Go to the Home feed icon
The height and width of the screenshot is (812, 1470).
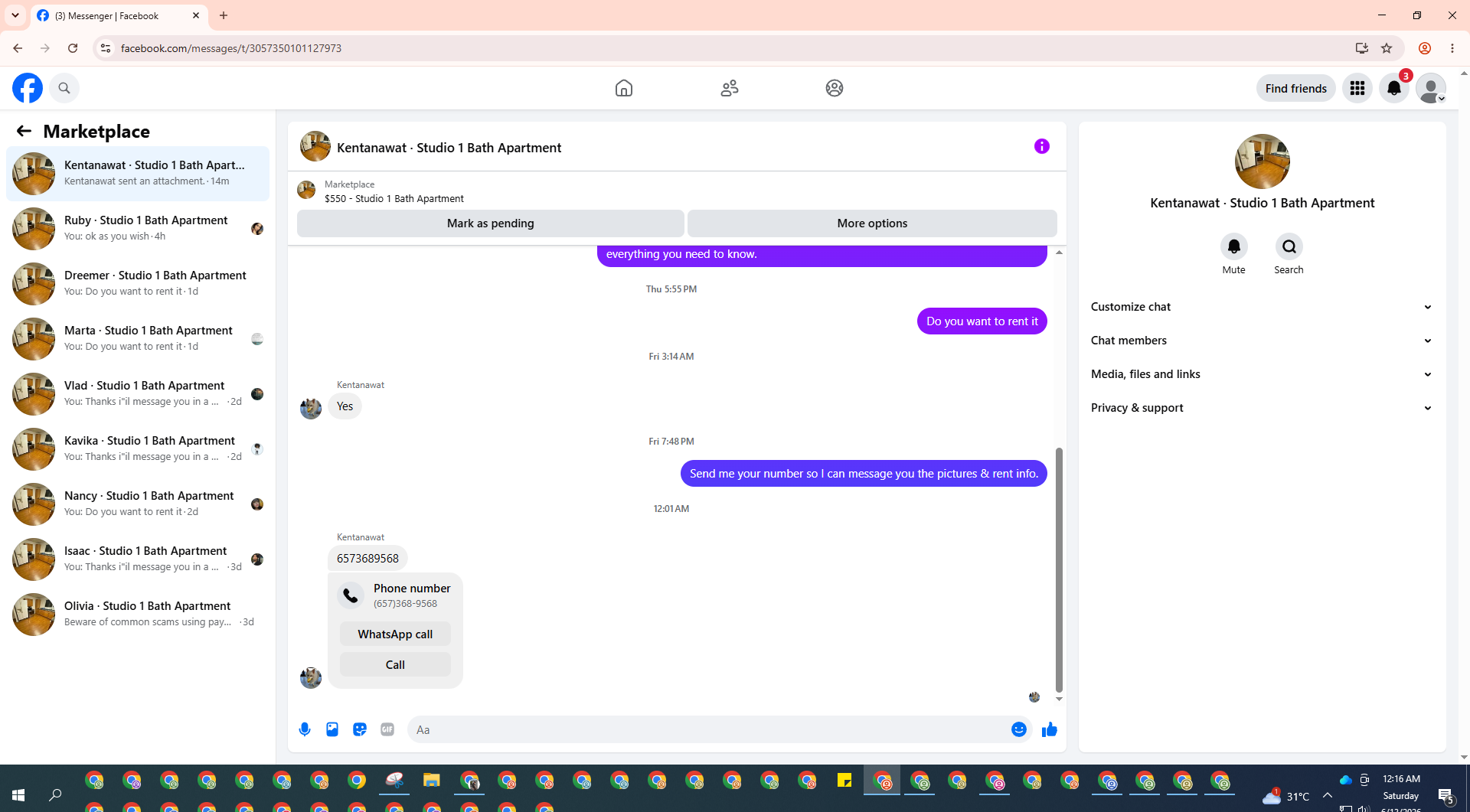pyautogui.click(x=624, y=88)
